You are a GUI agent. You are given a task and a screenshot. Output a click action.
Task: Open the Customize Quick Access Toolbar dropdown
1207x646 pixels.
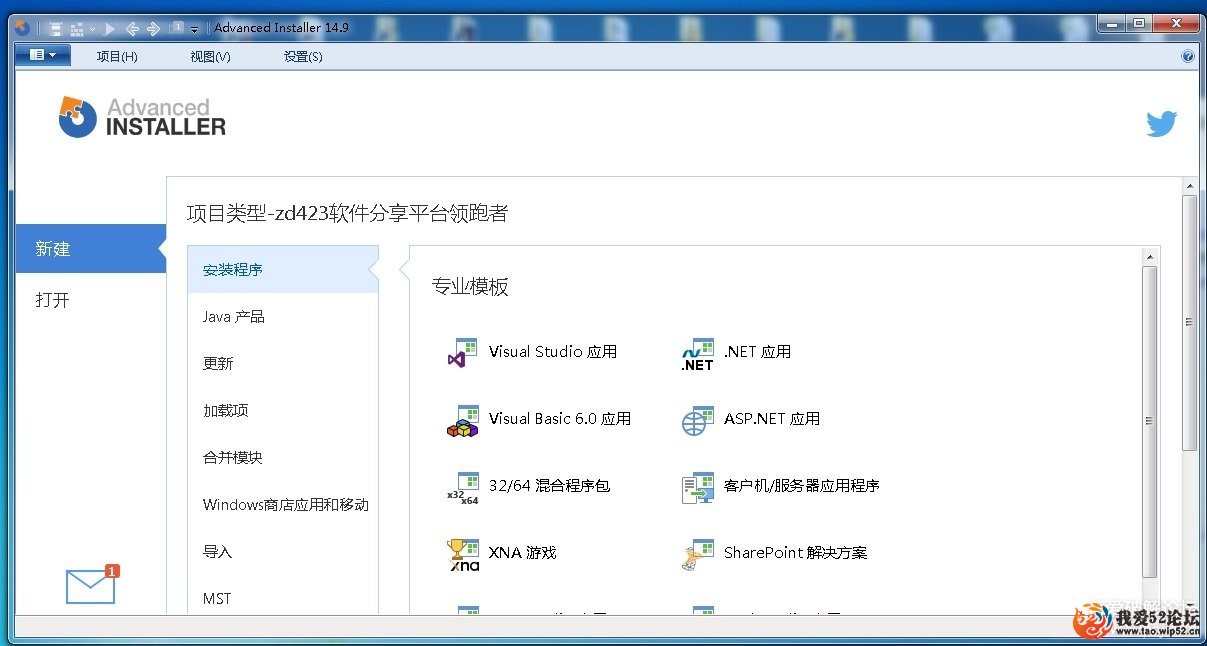pyautogui.click(x=195, y=29)
